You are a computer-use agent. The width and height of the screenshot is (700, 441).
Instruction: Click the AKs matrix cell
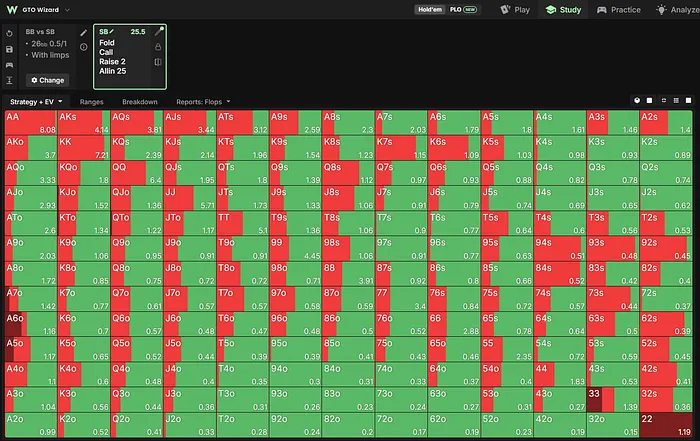click(84, 123)
